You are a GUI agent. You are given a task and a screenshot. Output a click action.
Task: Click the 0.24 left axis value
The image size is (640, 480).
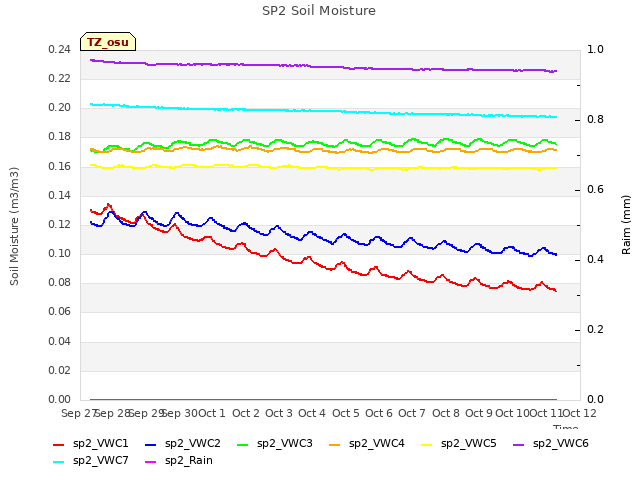[x=60, y=50]
